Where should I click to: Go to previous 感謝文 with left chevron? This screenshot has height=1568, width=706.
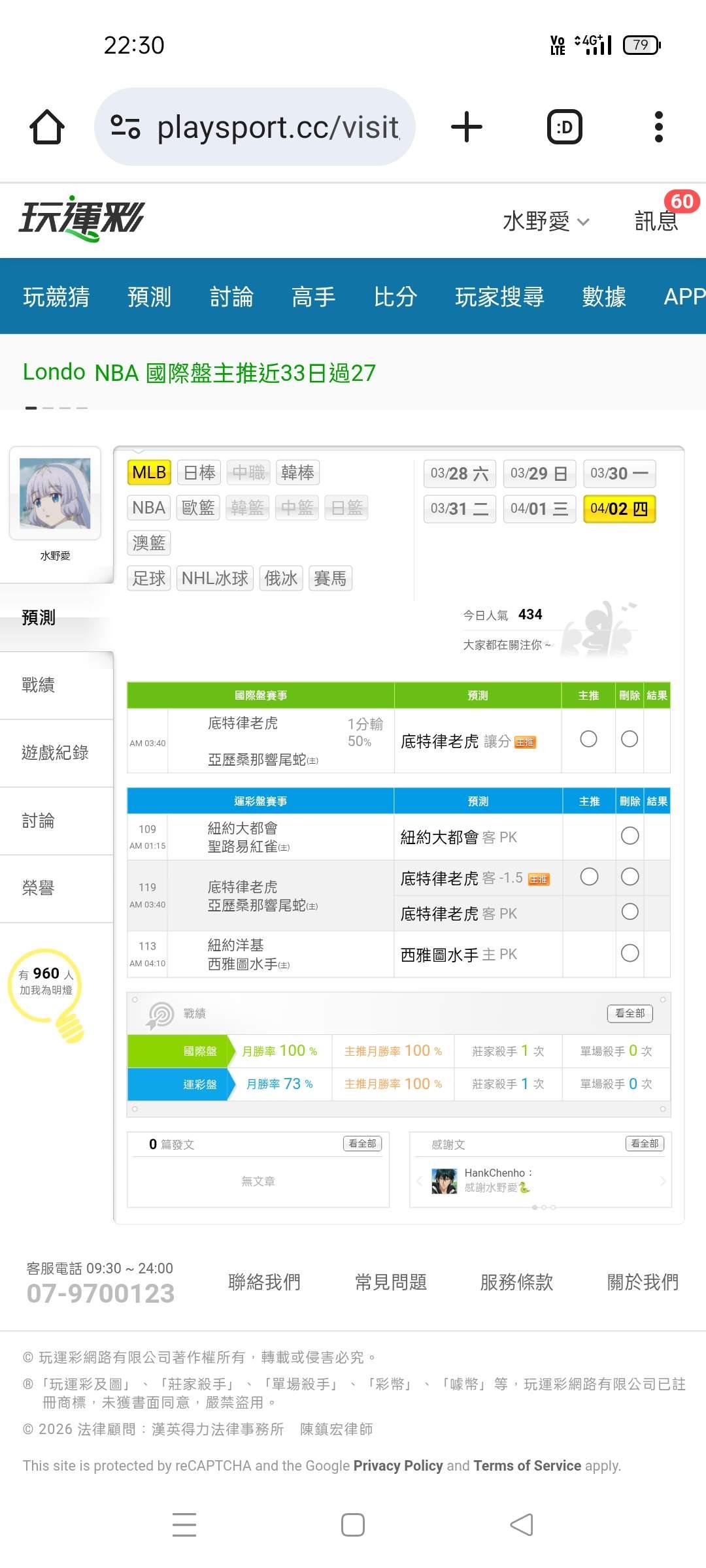pyautogui.click(x=418, y=1181)
